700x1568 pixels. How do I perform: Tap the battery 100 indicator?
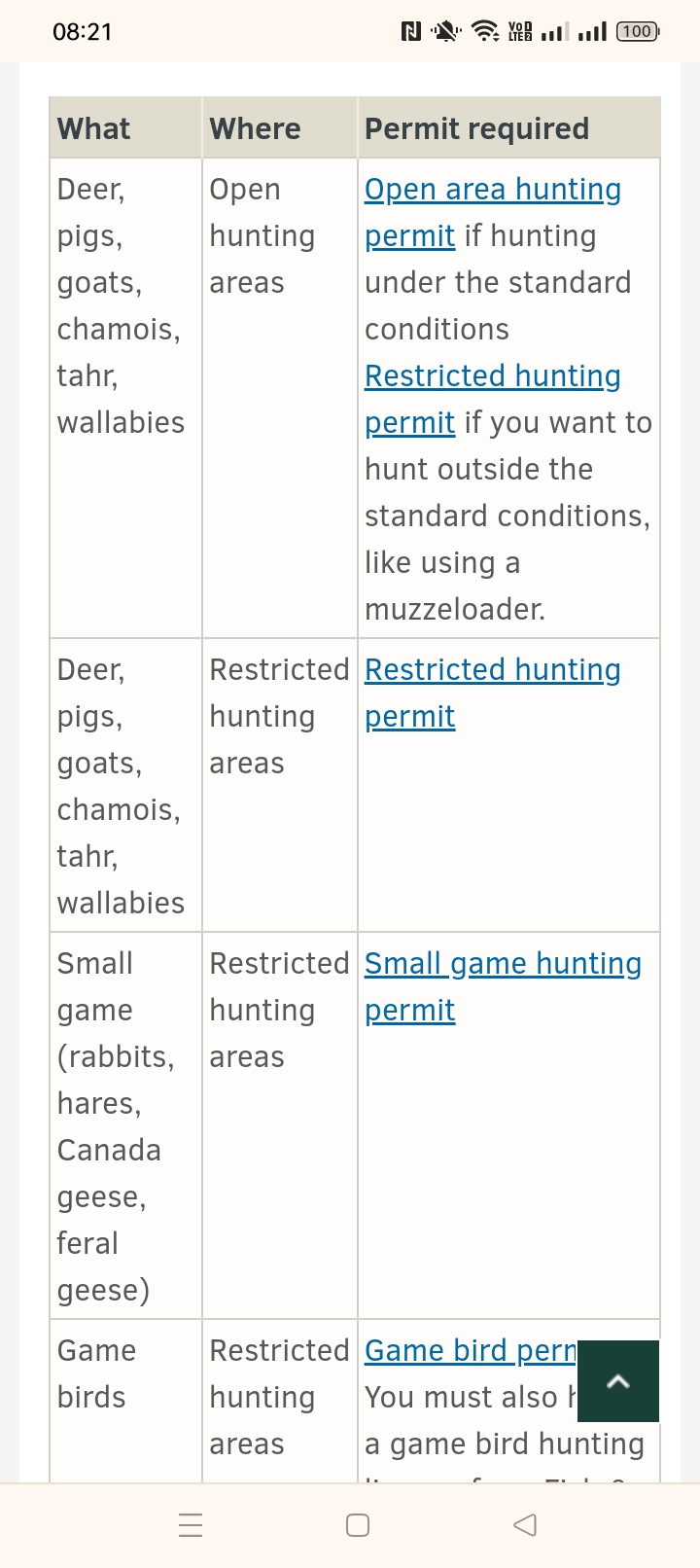[x=638, y=31]
